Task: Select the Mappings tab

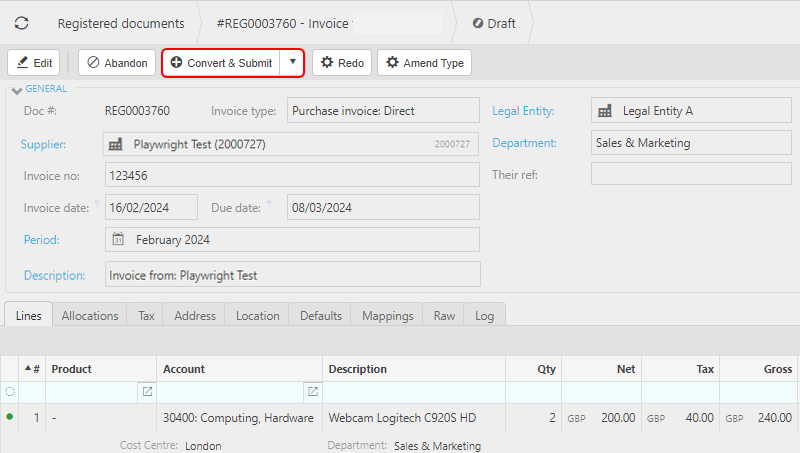Action: [x=387, y=315]
